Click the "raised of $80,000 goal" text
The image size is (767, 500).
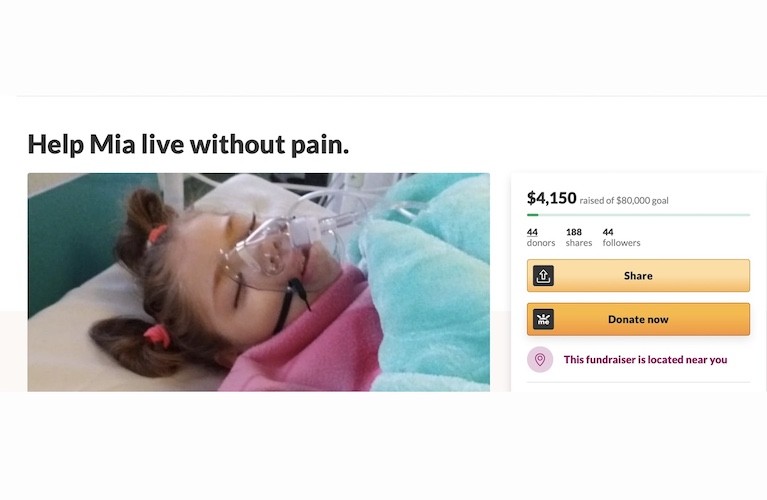tap(624, 201)
